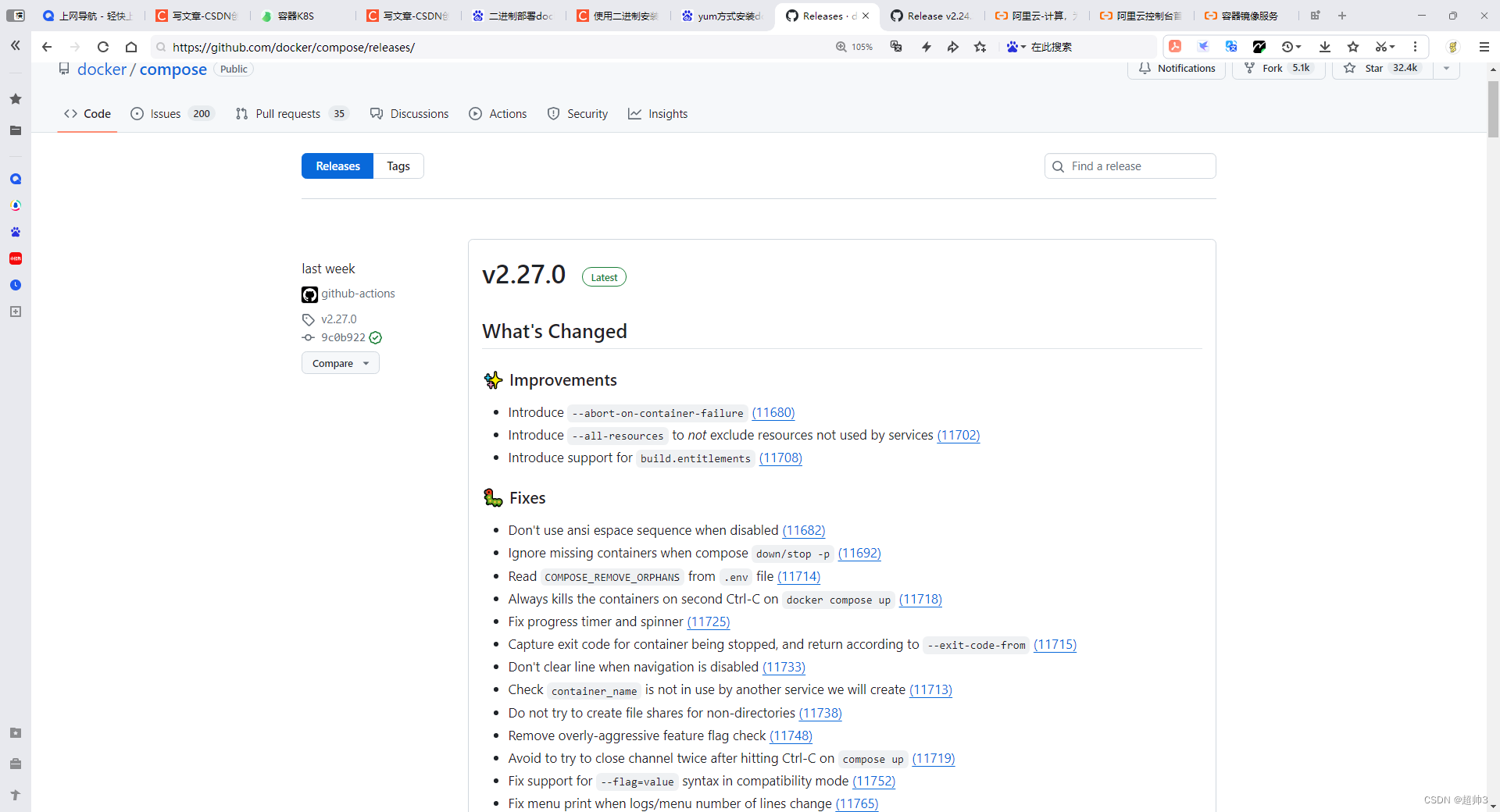Open pull request link (11715)
This screenshot has width=1500, height=812.
[x=1055, y=645]
